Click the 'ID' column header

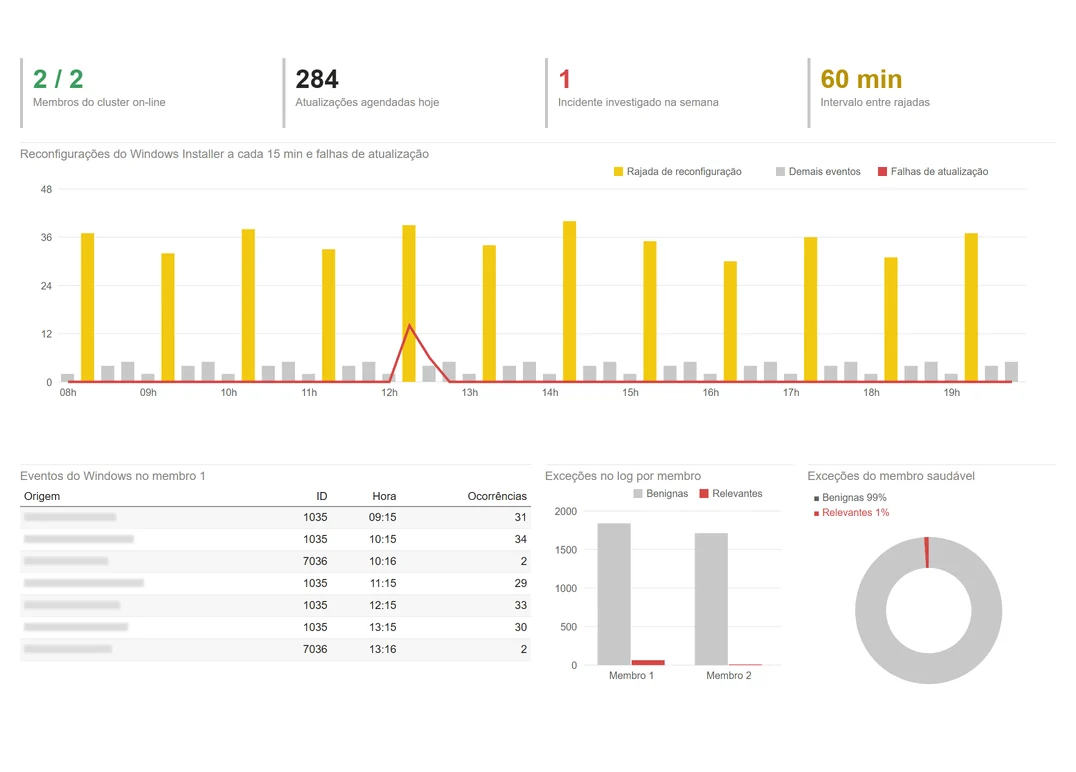(x=321, y=496)
